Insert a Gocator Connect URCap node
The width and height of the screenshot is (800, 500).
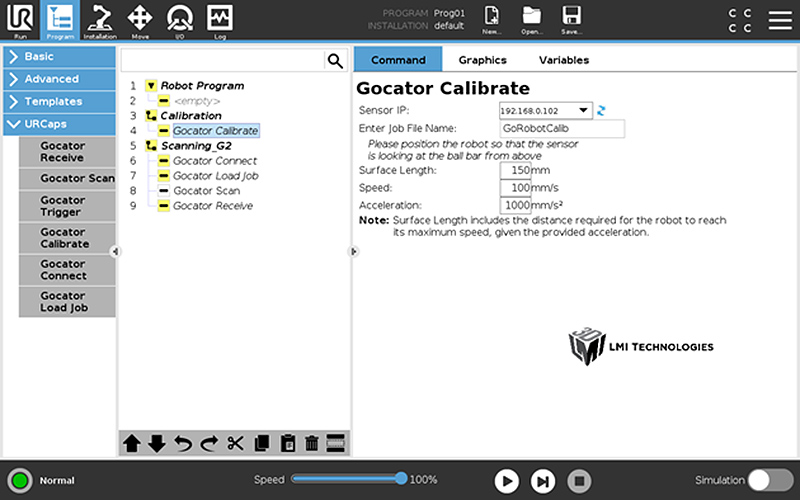[67, 270]
